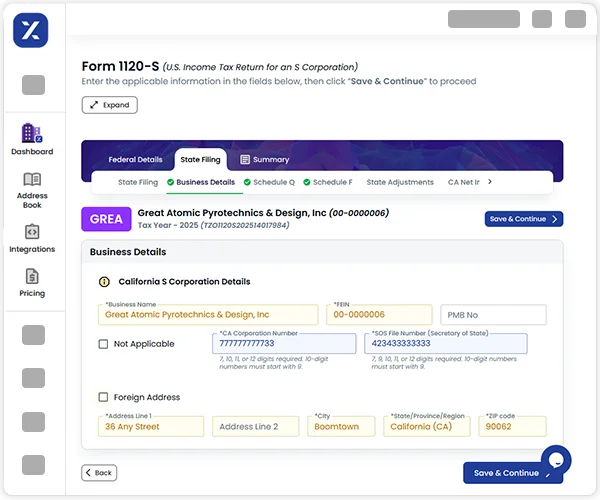Click the Back button
600x500 pixels.
click(99, 473)
